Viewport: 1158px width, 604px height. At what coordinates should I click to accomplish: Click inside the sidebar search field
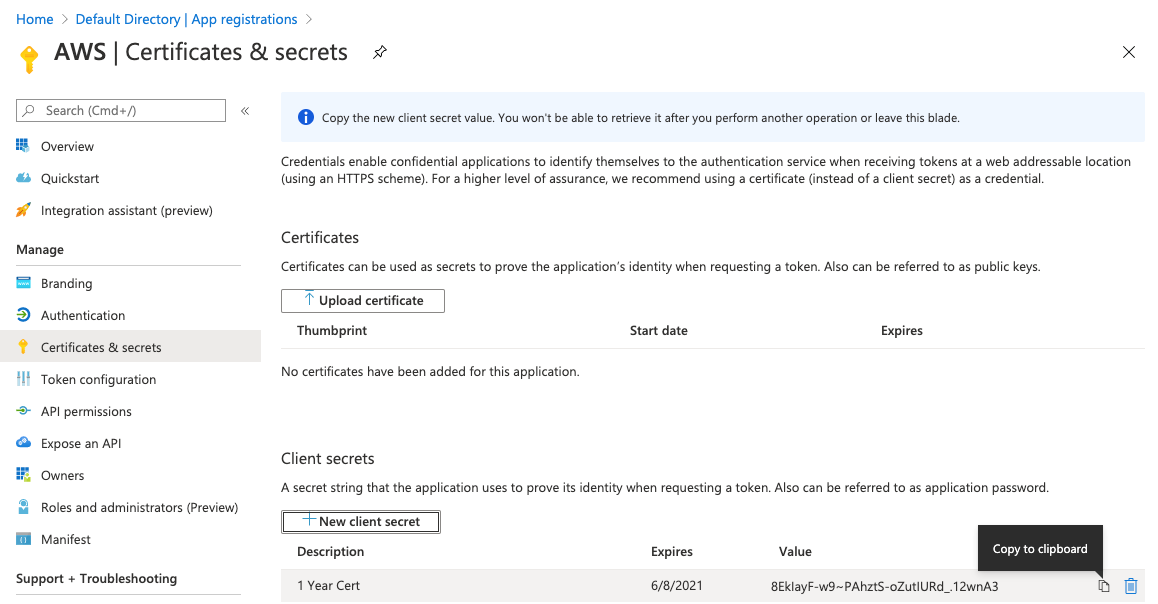(x=120, y=110)
